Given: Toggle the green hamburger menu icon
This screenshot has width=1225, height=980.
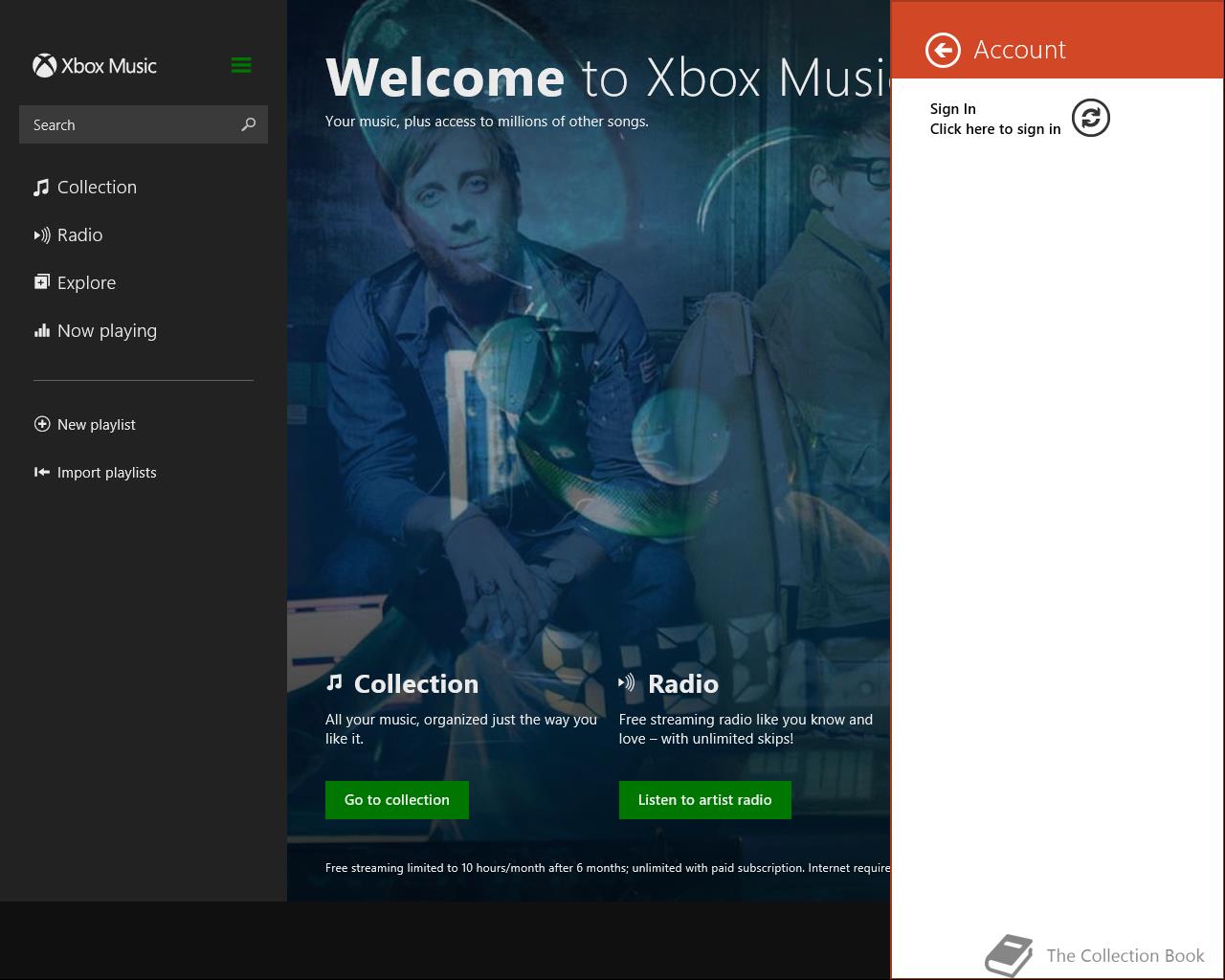Looking at the screenshot, I should coord(241,65).
